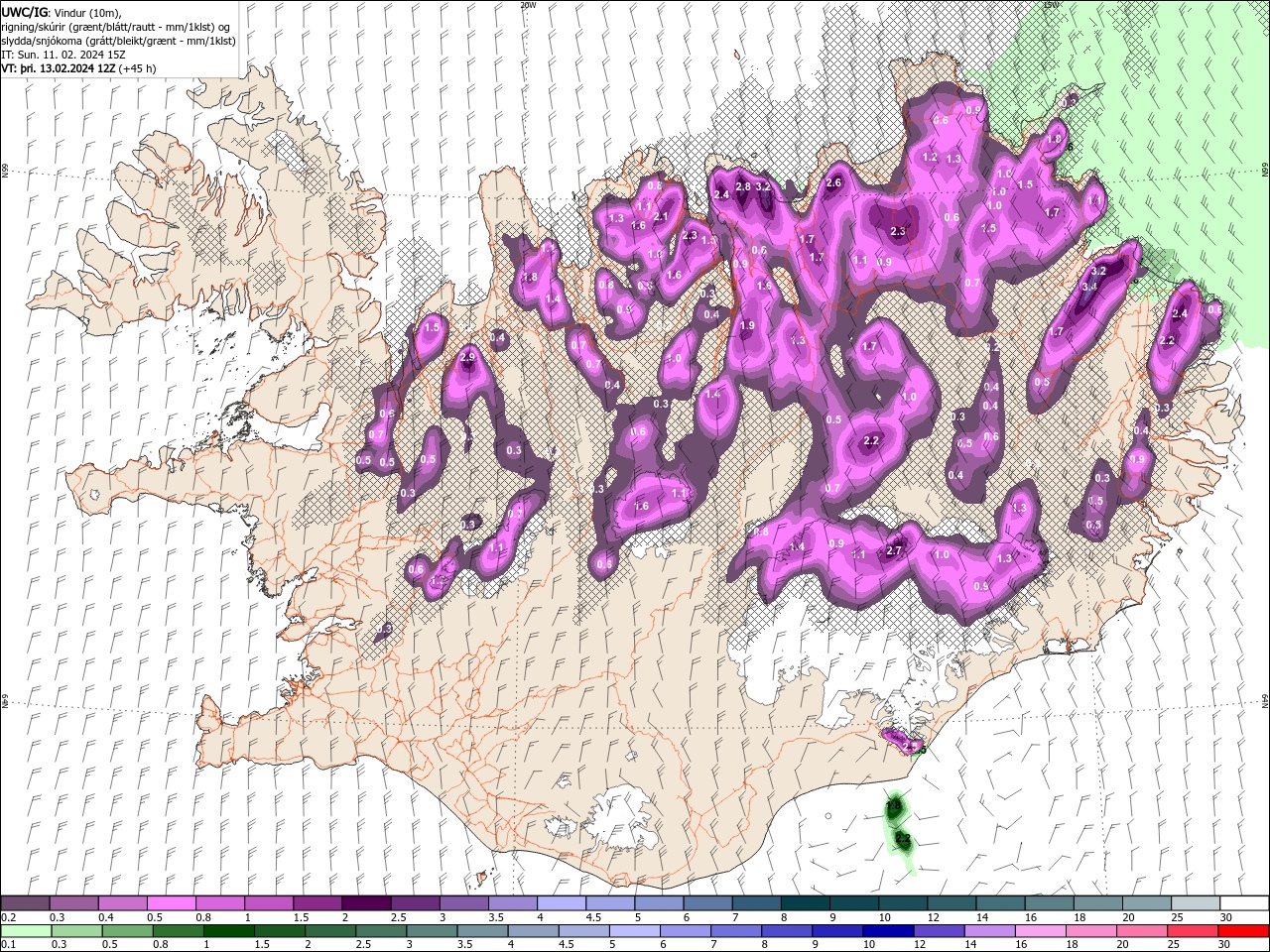Click the '15W' longitude label at top
This screenshot has width=1270, height=952.
click(x=1051, y=5)
